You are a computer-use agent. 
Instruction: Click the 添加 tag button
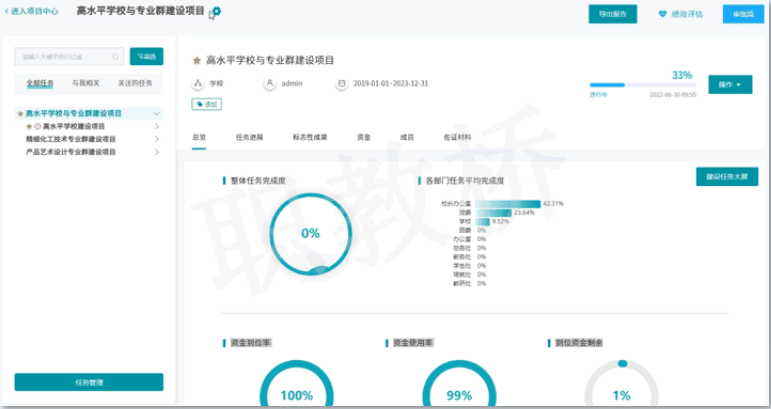[x=207, y=104]
